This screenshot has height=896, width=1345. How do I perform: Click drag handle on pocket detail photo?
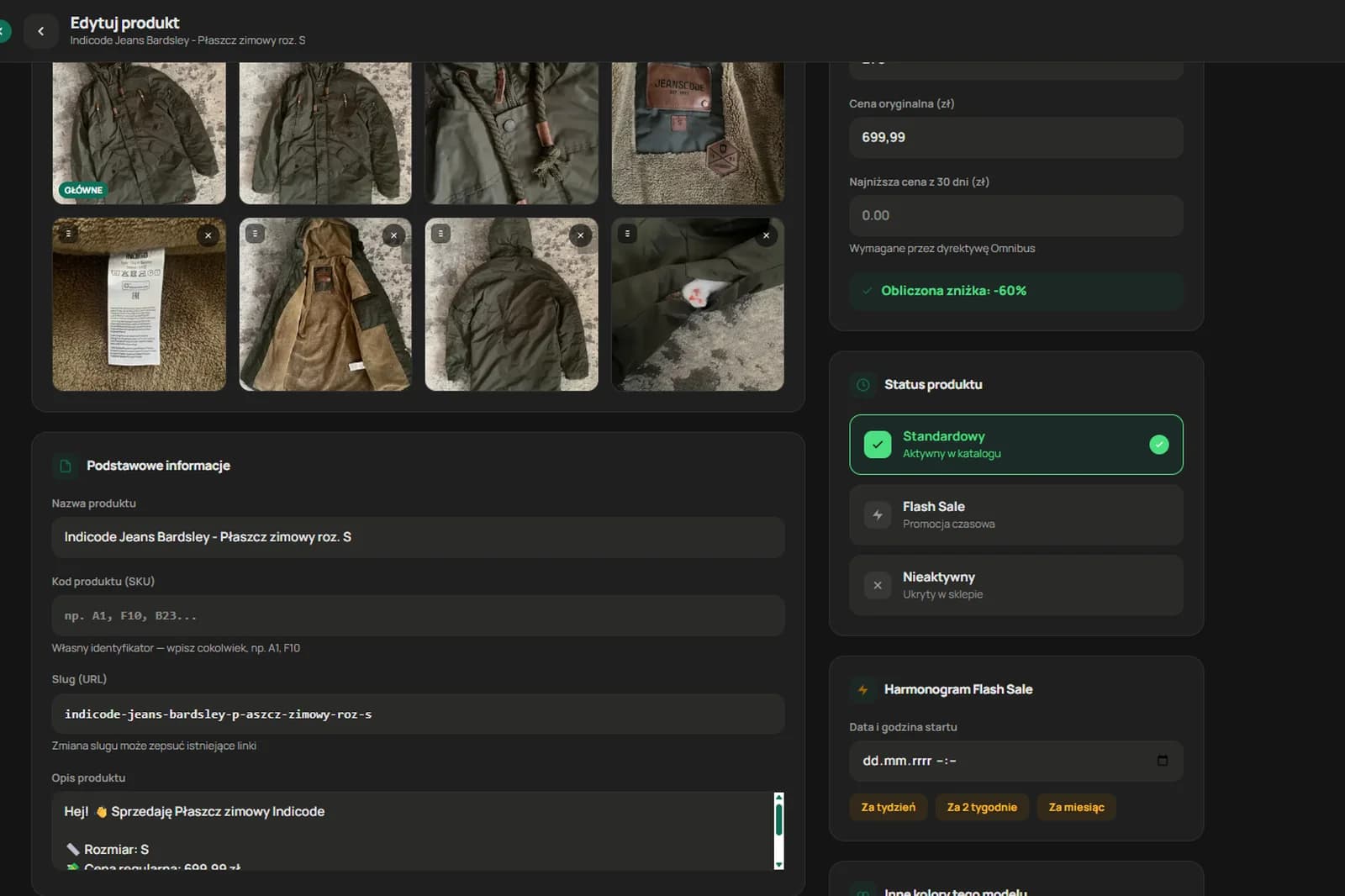627,234
